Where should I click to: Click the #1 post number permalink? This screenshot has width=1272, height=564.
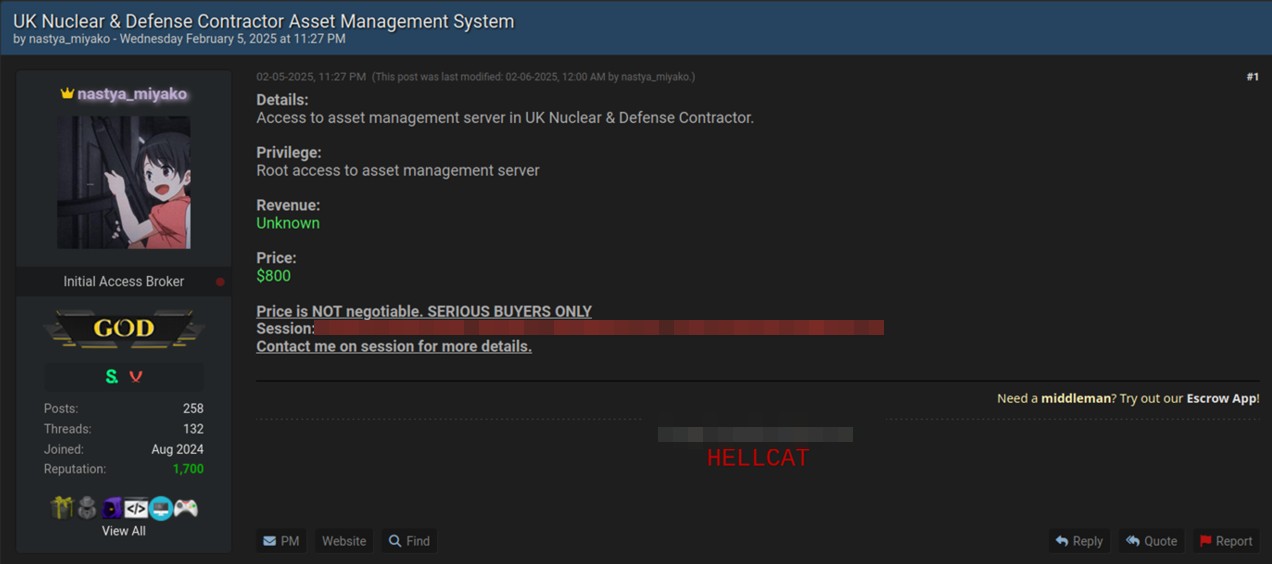coord(1252,77)
